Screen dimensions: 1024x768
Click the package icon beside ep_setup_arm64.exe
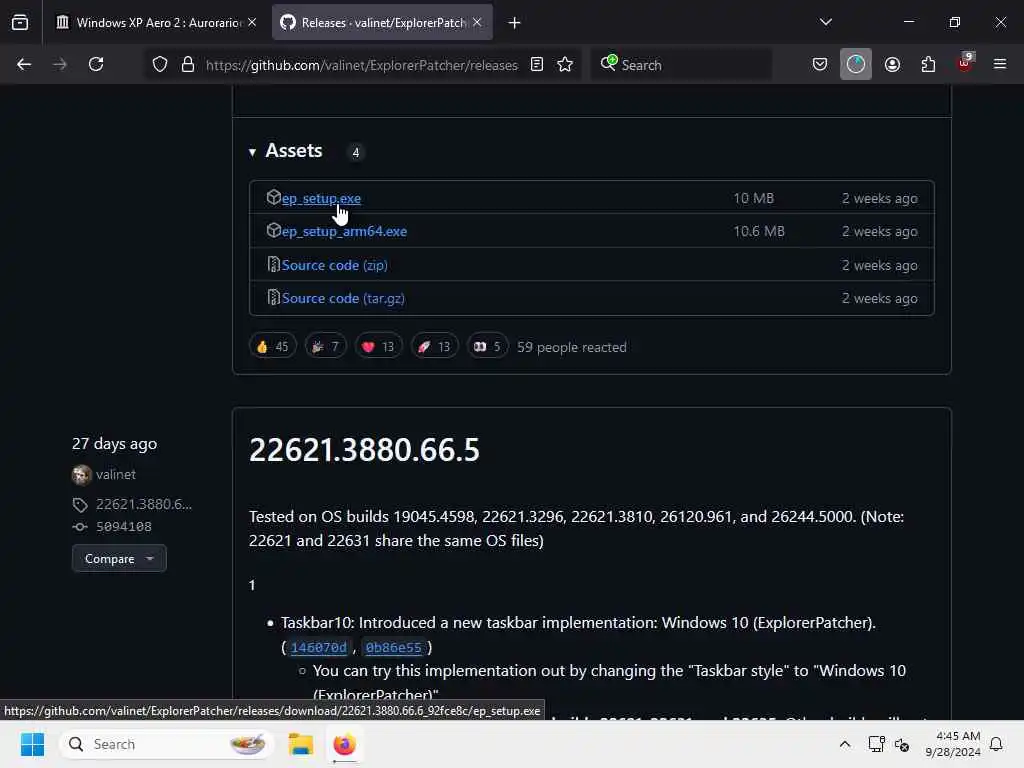point(274,230)
